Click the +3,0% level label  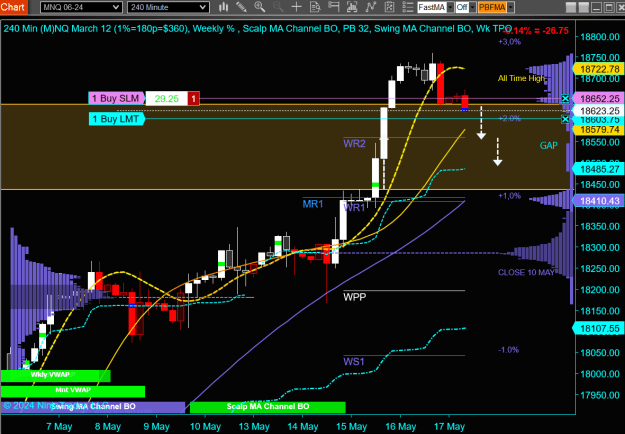tap(509, 42)
